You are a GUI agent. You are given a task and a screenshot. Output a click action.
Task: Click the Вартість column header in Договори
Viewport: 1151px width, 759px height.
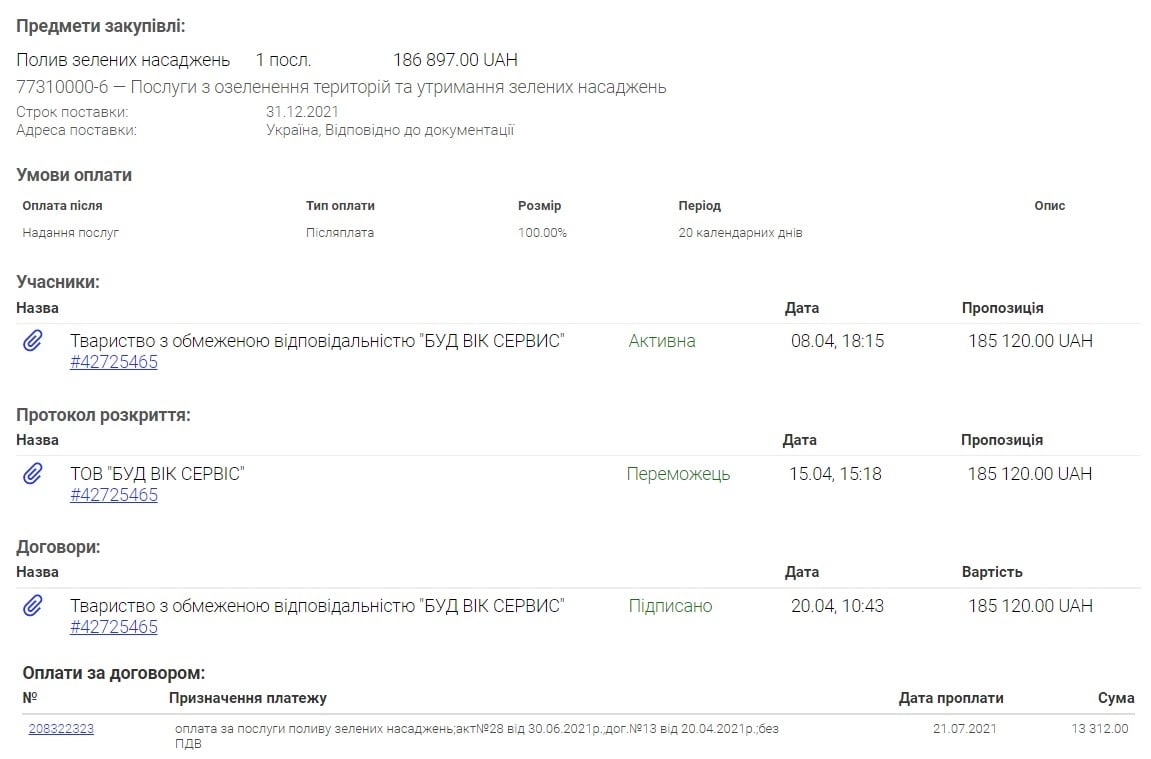(x=992, y=572)
